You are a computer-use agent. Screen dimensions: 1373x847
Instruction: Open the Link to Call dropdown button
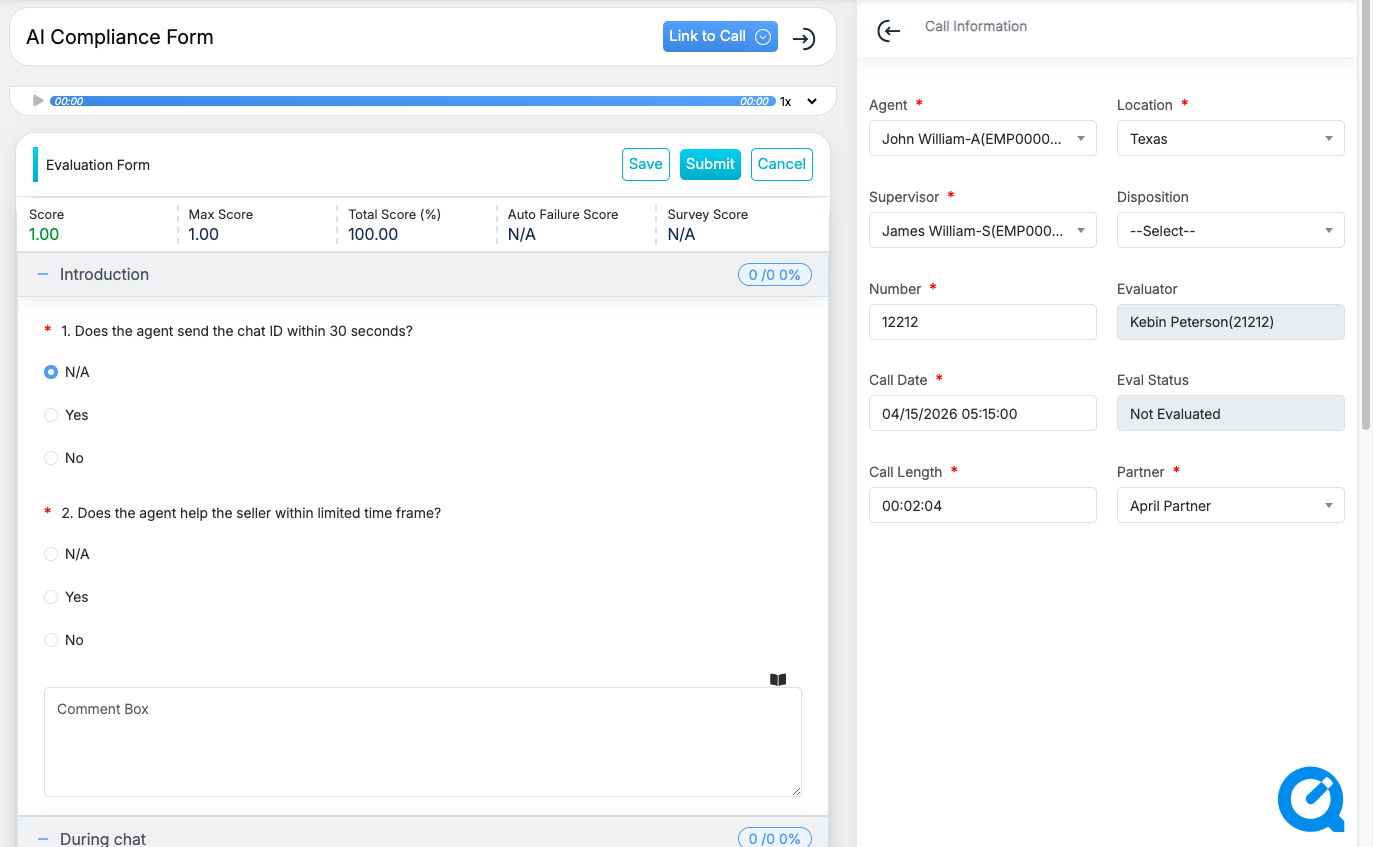tap(720, 37)
